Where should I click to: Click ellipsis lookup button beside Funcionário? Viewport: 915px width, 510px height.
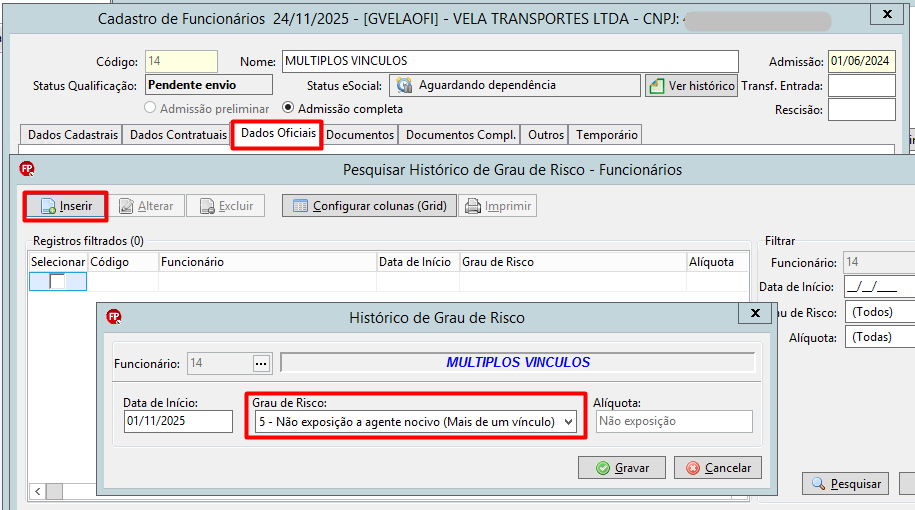[261, 364]
